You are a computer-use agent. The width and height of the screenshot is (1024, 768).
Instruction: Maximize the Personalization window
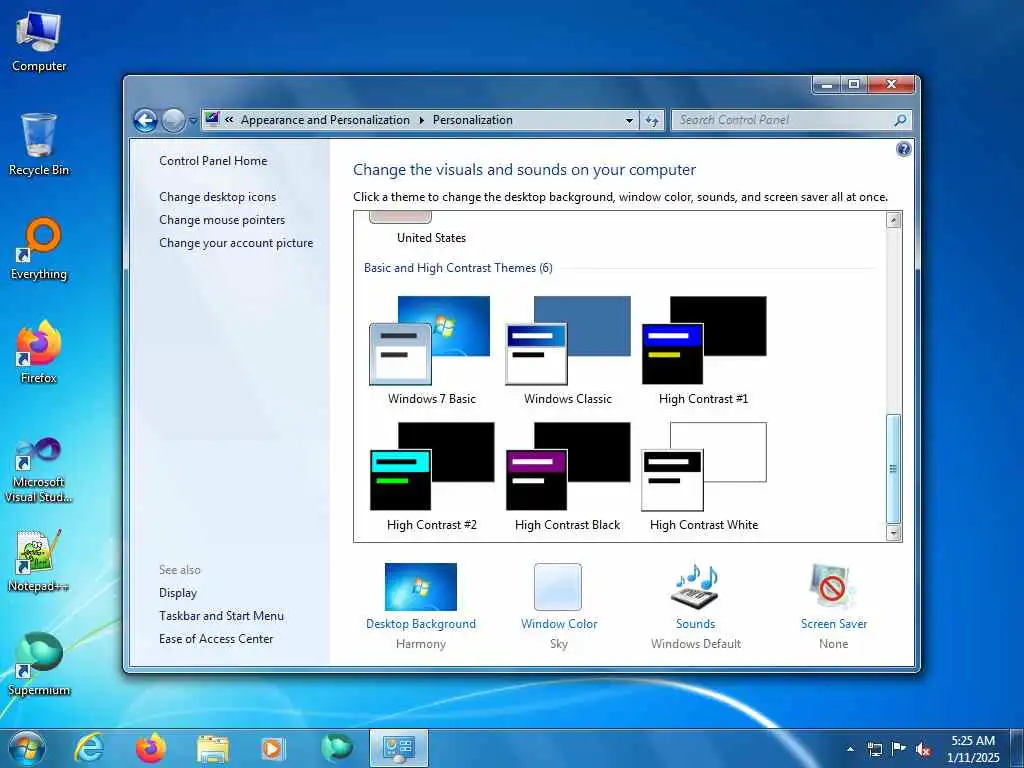[854, 84]
